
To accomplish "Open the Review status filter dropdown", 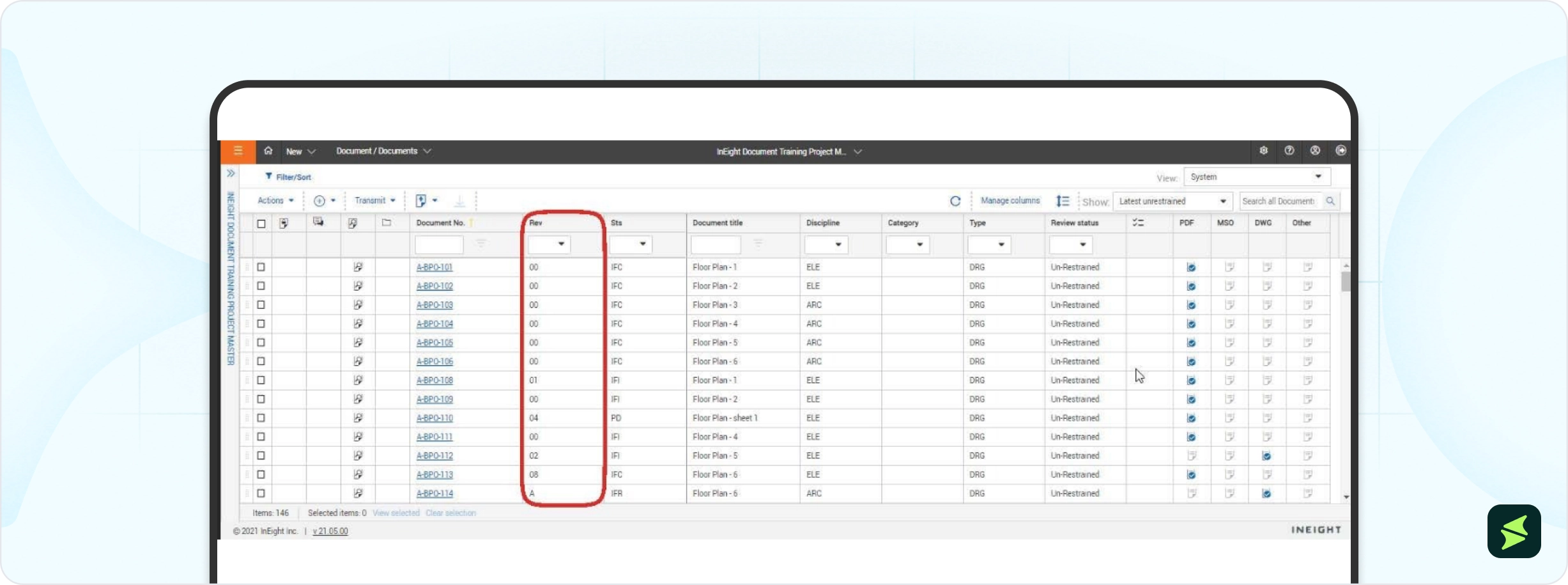I will (x=1071, y=244).
